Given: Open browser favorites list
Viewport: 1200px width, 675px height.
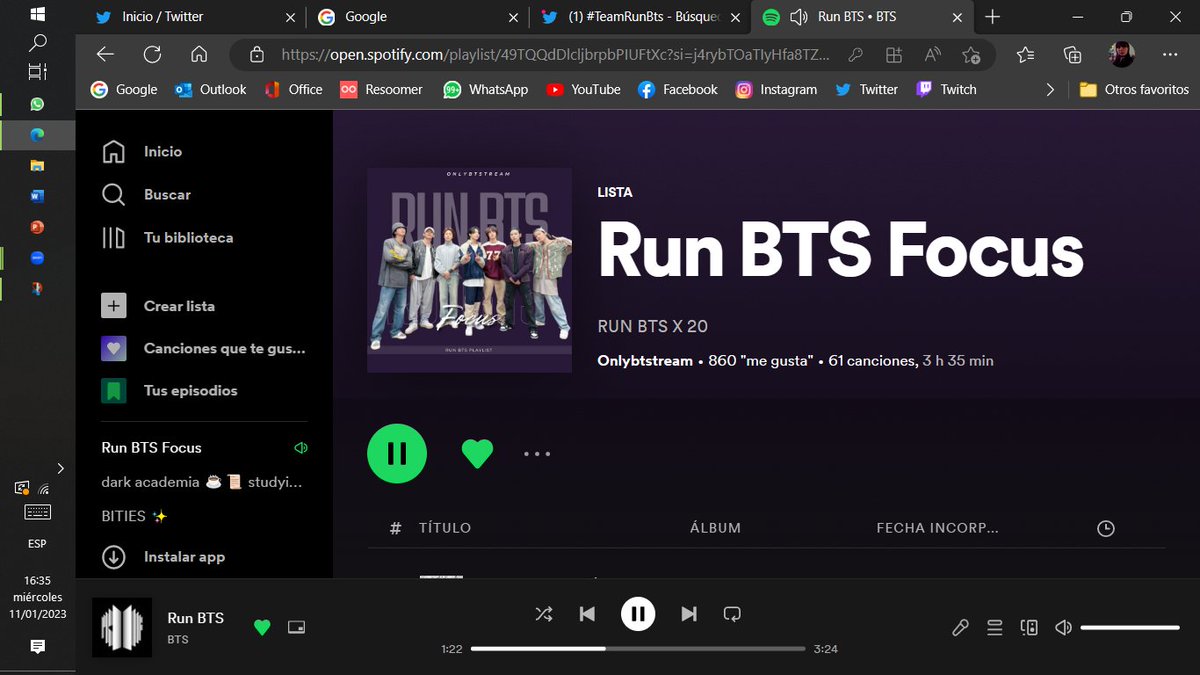Looking at the screenshot, I should coord(1026,55).
